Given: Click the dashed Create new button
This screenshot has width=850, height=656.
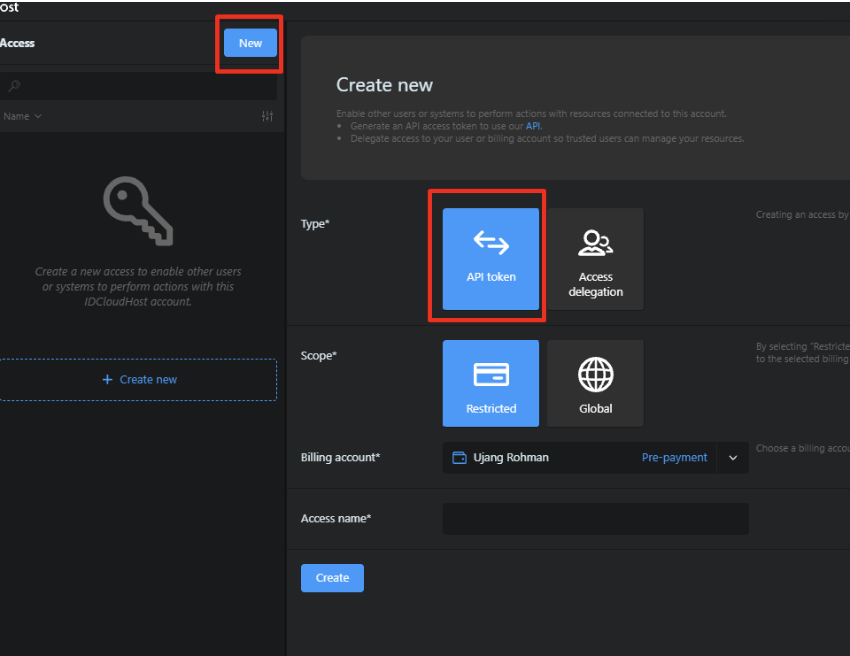Looking at the screenshot, I should (138, 380).
